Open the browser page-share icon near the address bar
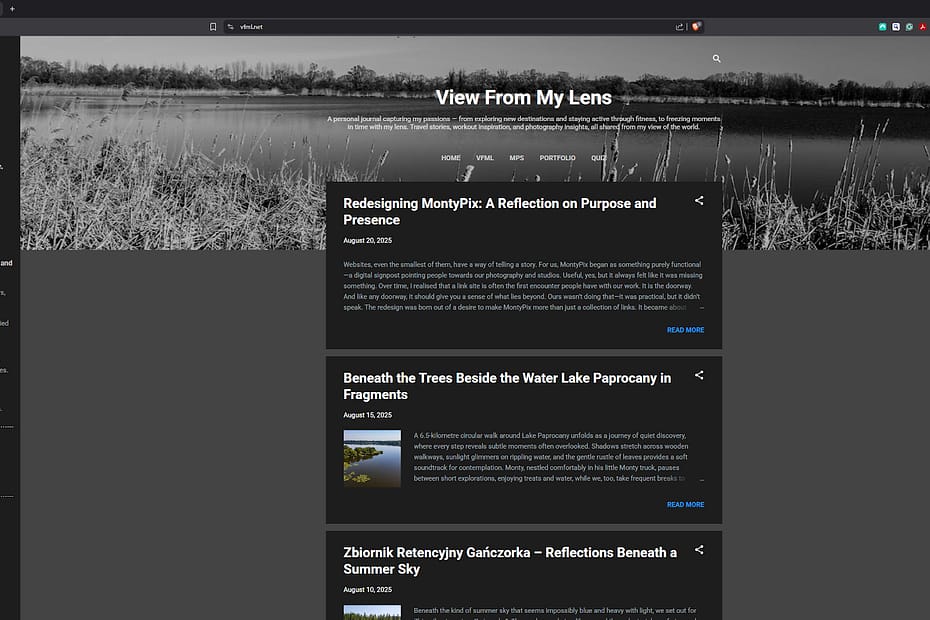 679,26
